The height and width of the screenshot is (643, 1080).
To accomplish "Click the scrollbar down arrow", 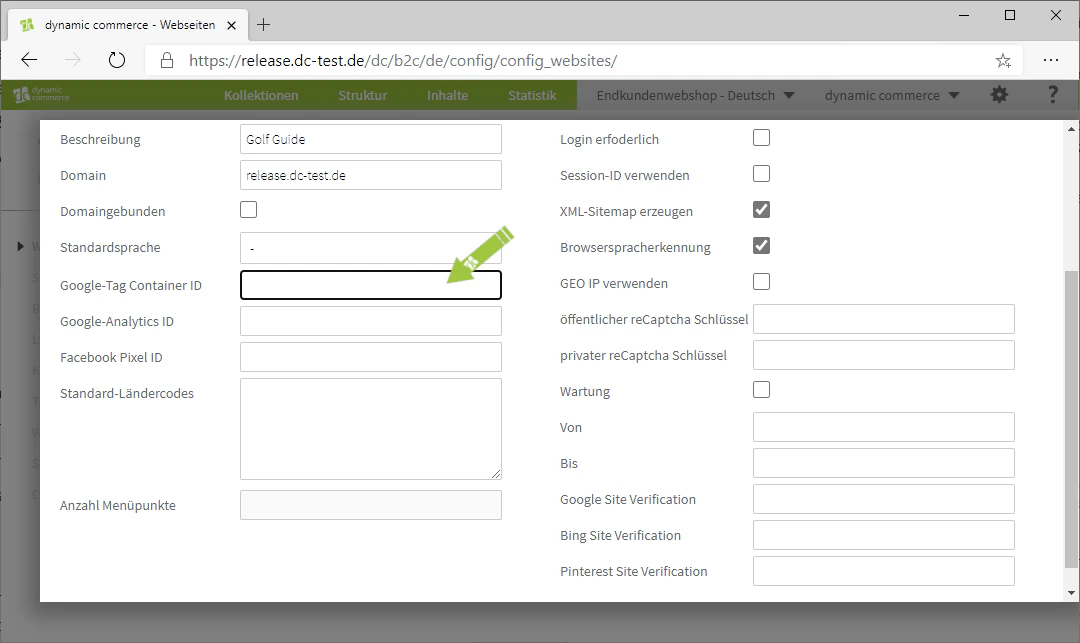I will tap(1071, 593).
